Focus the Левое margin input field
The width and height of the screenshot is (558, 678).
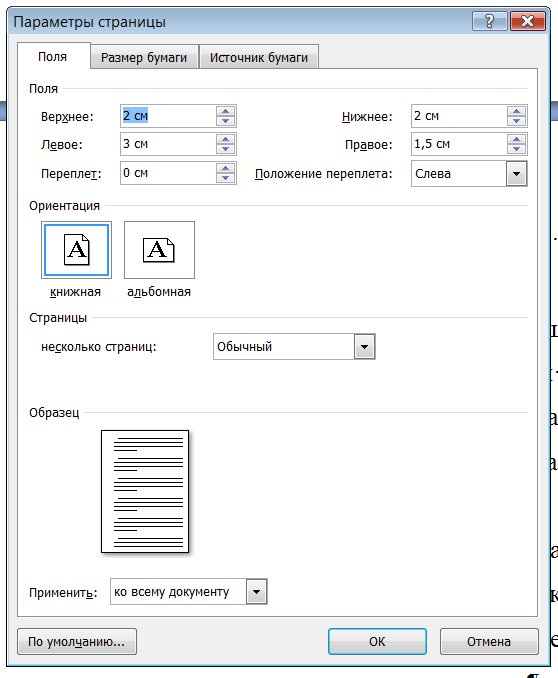click(x=168, y=144)
